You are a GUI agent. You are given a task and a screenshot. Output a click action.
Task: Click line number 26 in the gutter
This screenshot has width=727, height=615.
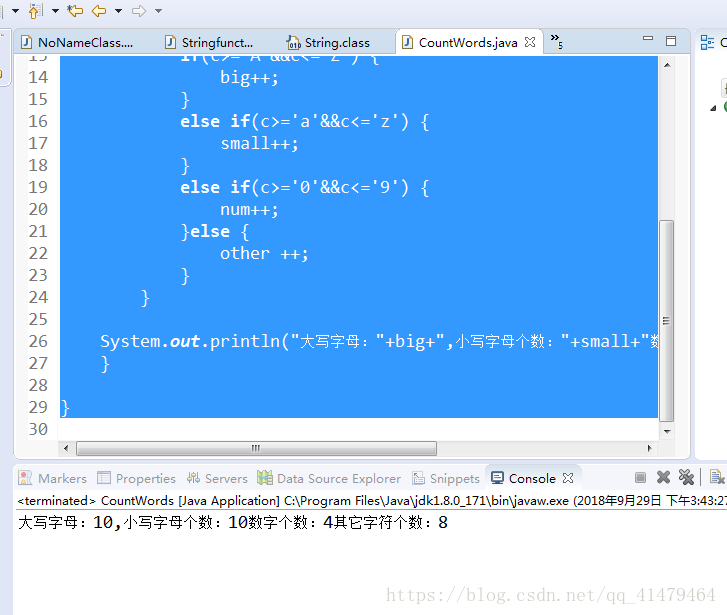(38, 341)
